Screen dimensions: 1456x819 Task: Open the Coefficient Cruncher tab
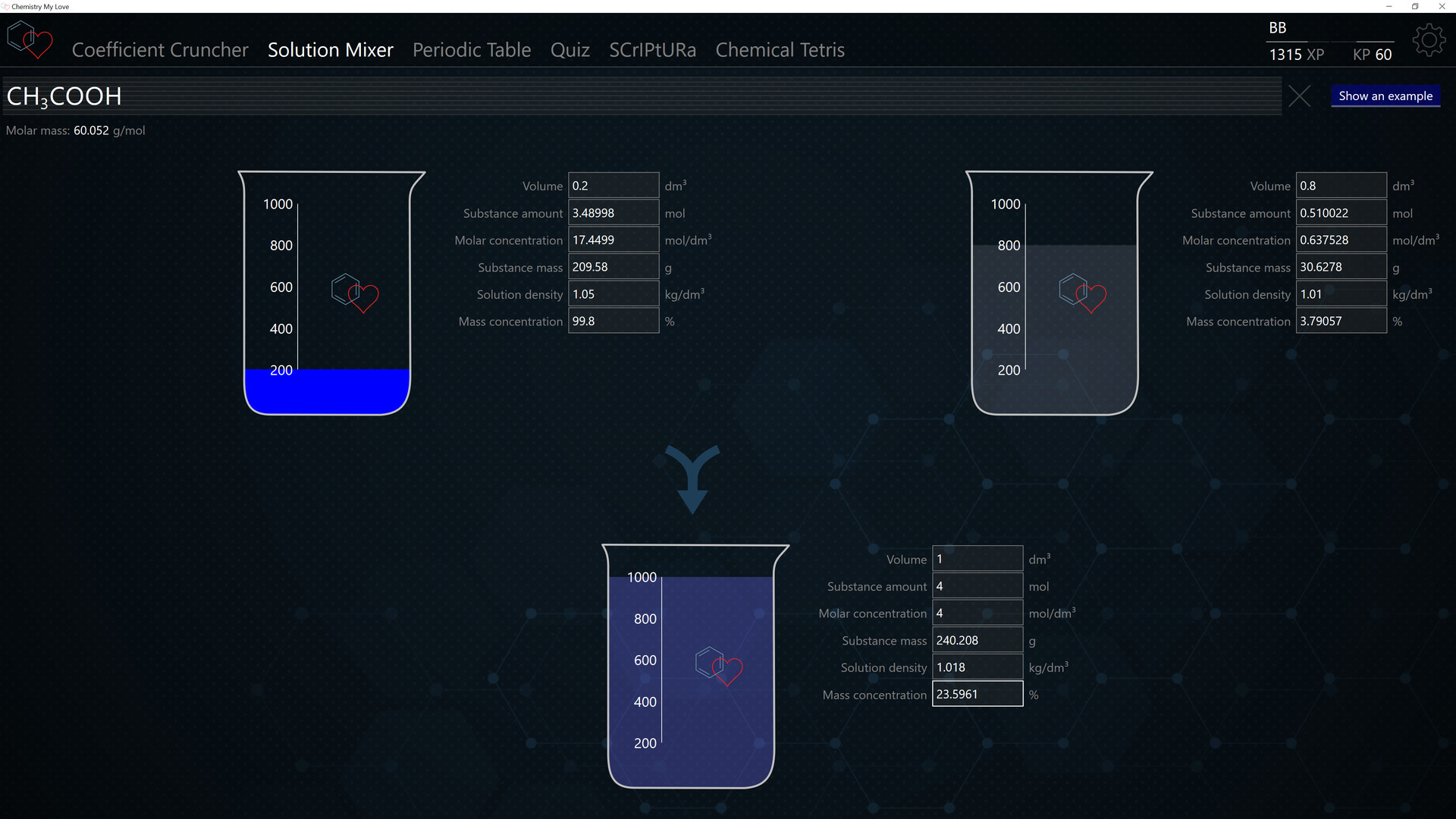(x=160, y=50)
